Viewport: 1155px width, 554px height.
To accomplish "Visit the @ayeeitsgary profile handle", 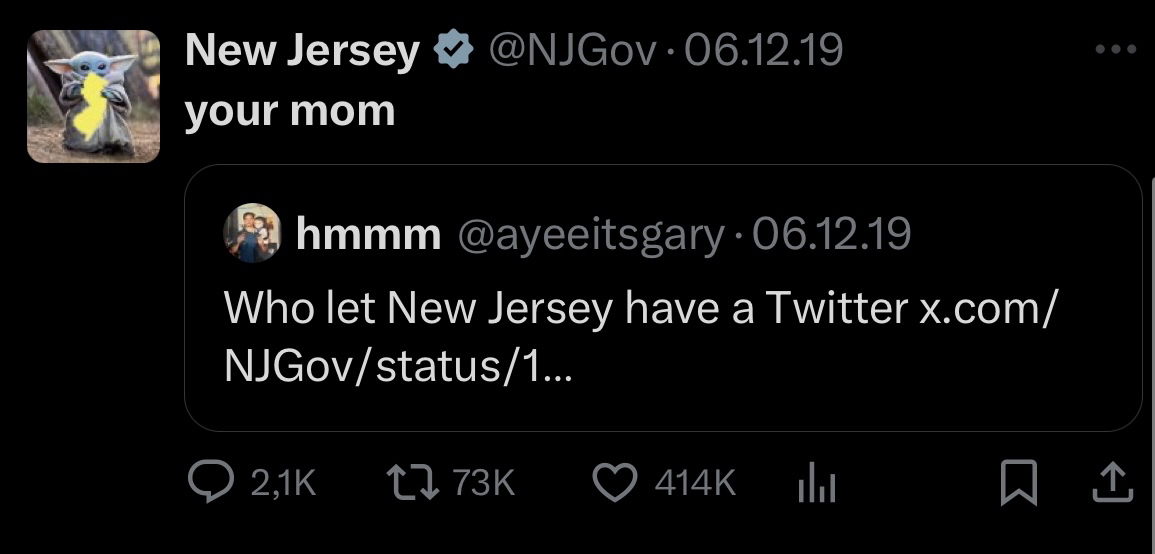I will [x=590, y=234].
